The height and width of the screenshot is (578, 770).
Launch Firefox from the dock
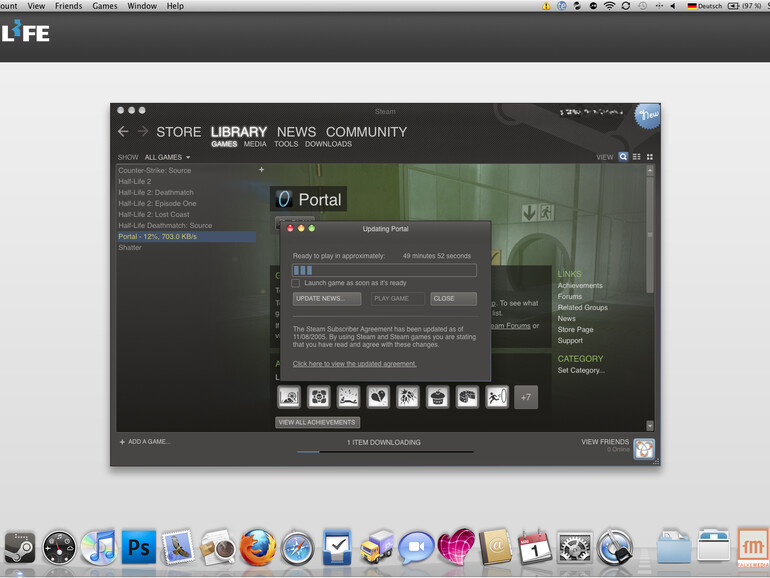pyautogui.click(x=257, y=547)
